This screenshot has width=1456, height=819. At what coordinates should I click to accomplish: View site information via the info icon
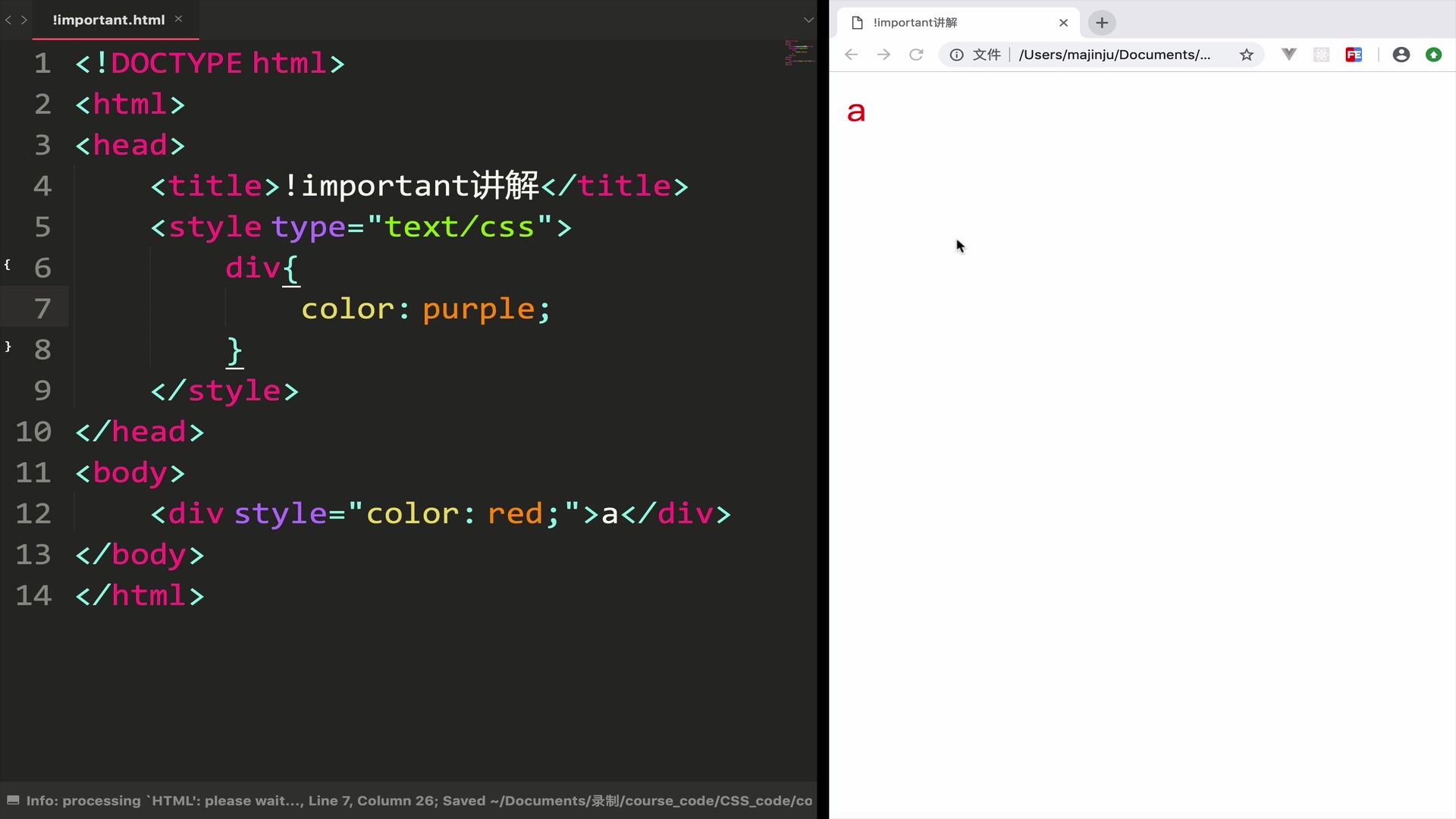click(x=957, y=55)
